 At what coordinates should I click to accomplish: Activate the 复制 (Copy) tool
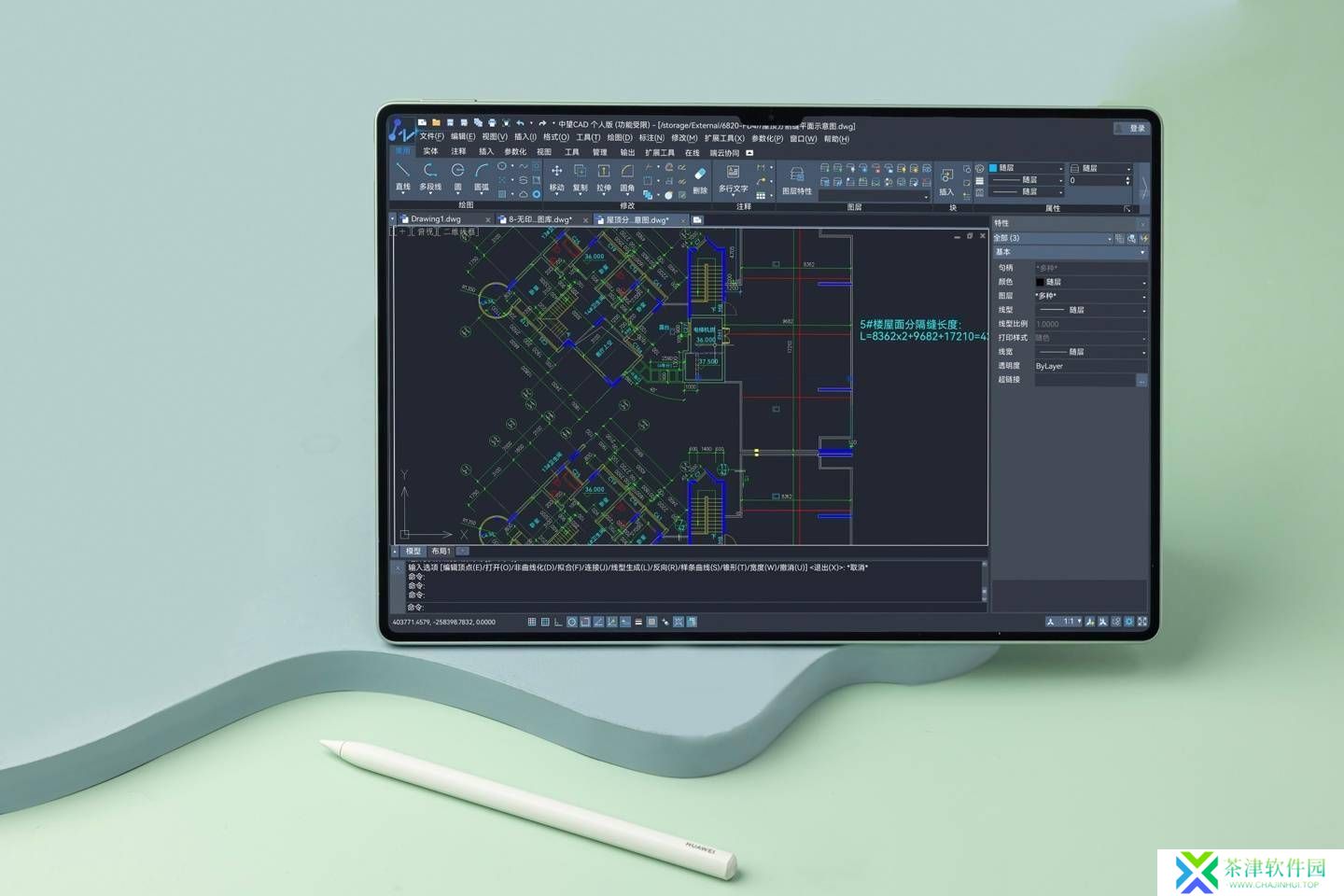580,176
